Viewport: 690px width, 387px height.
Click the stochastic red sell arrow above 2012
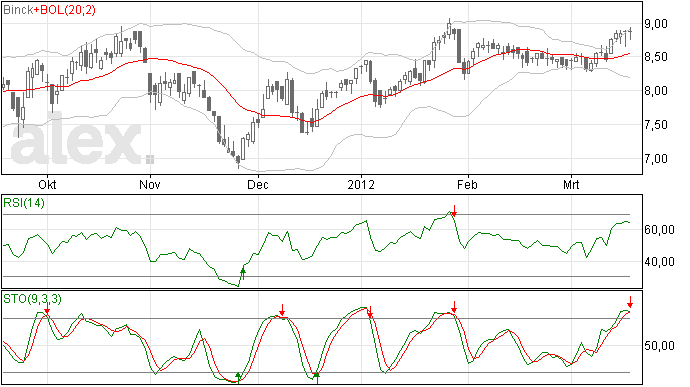pyautogui.click(x=370, y=312)
